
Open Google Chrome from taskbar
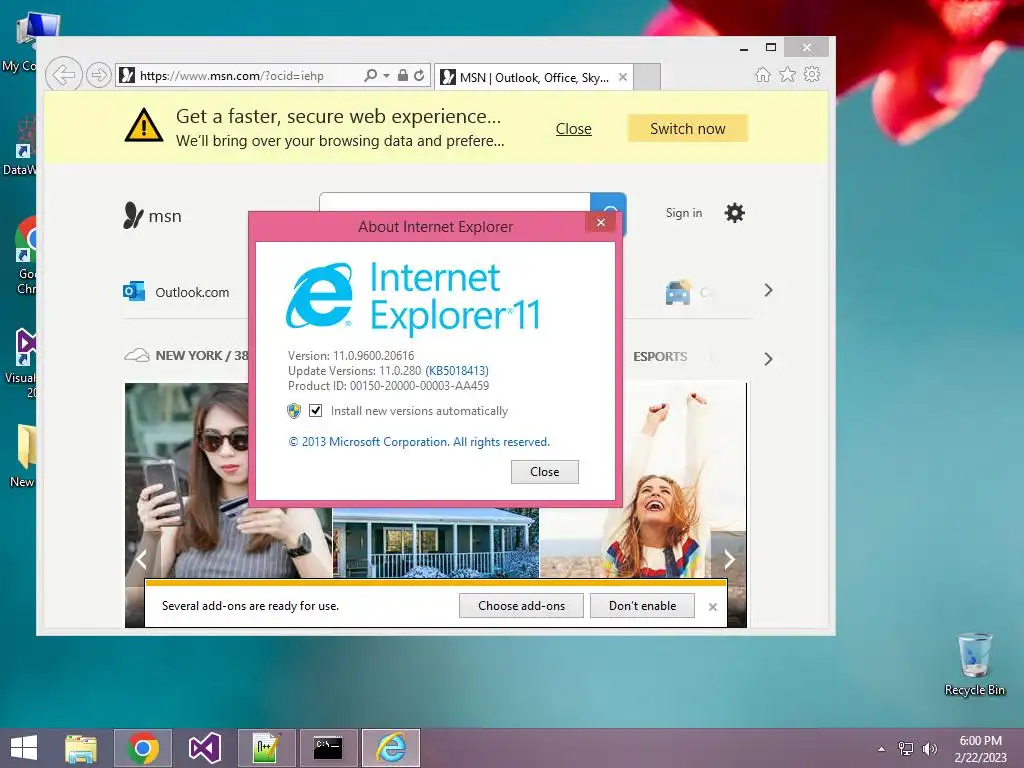(x=143, y=748)
